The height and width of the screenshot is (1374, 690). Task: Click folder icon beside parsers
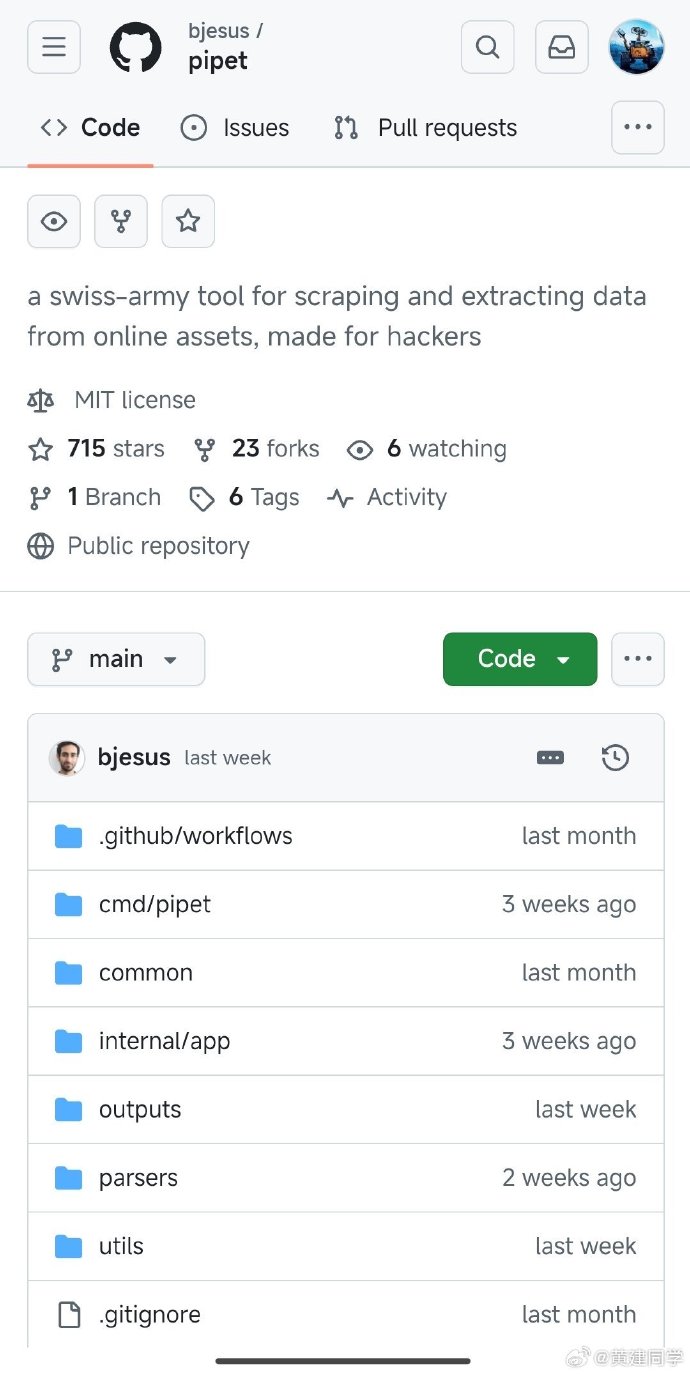(x=68, y=1178)
